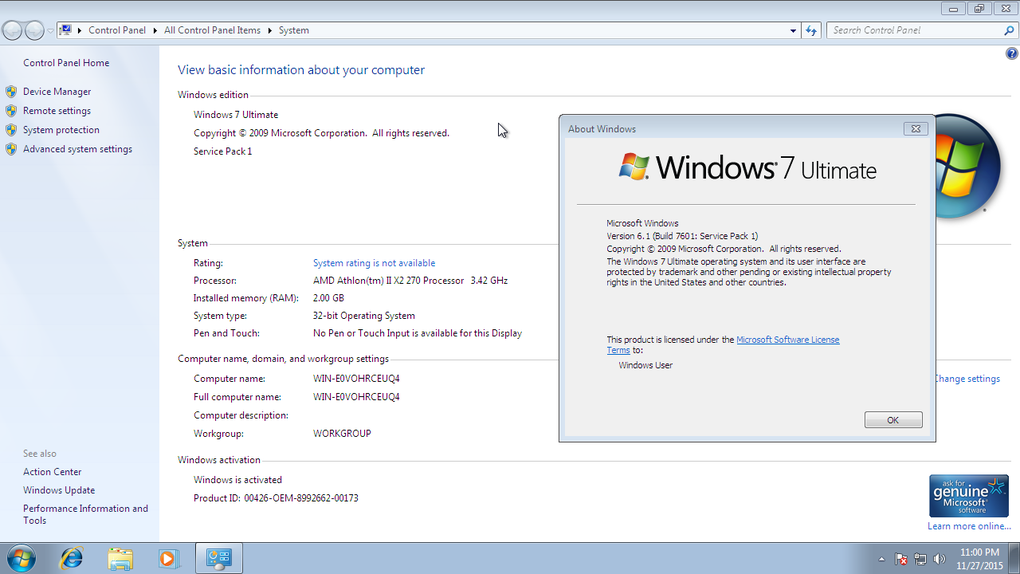Select the Control Panel taskbar button
This screenshot has height=574, width=1020.
(219, 558)
